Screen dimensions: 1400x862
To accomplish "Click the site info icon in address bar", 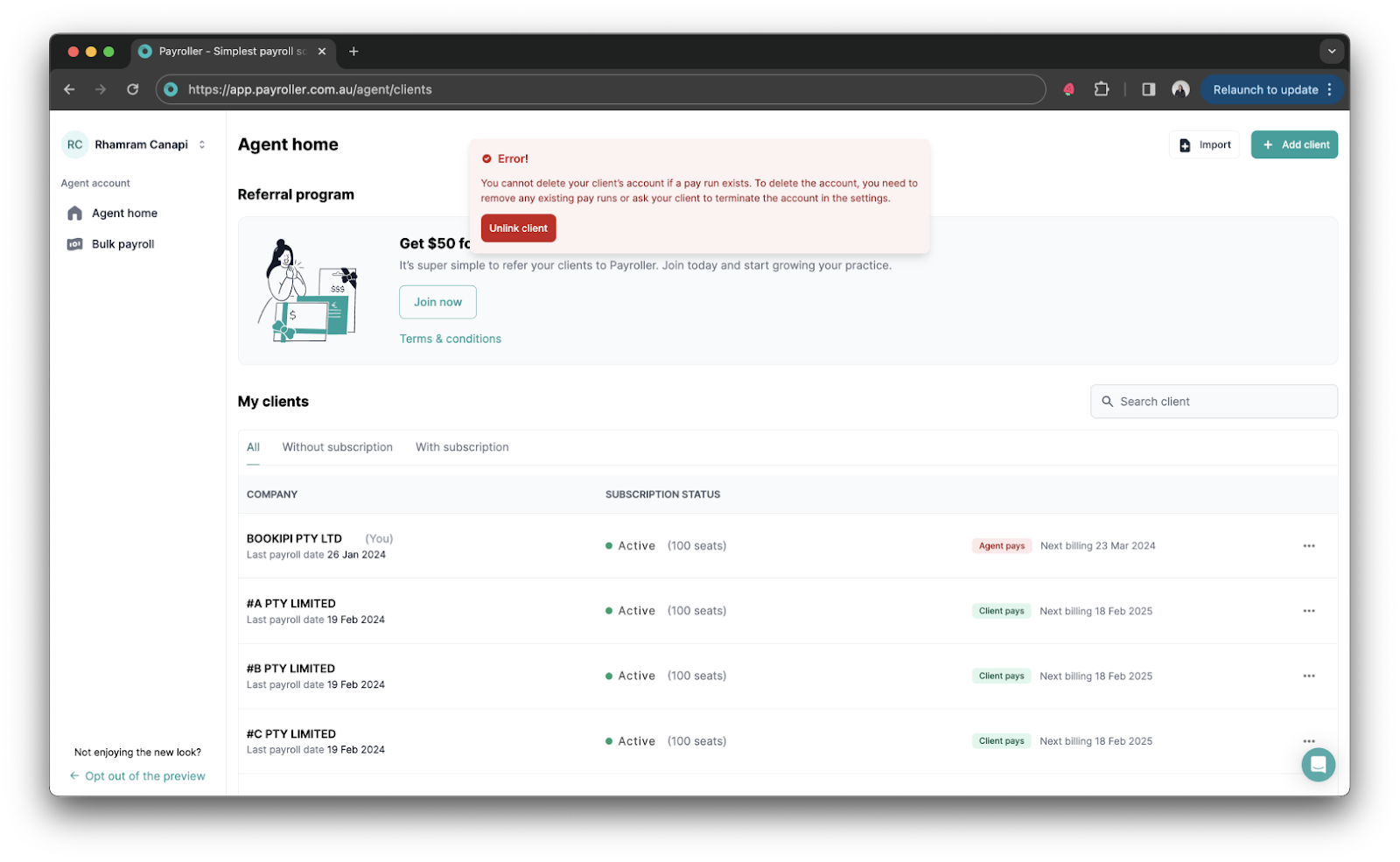I will click(x=171, y=89).
